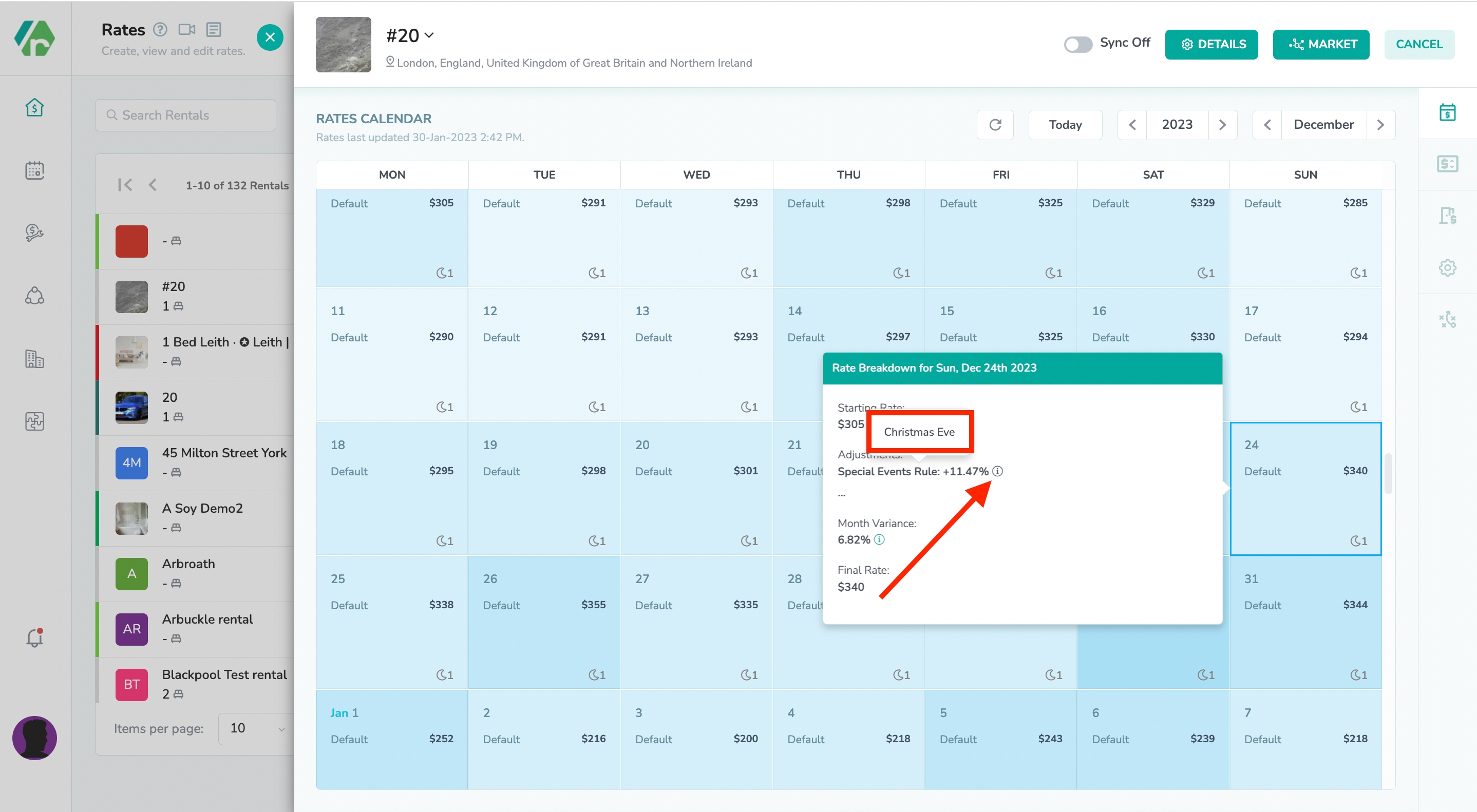
Task: Click the #20 rental header thumbnail
Action: [344, 45]
